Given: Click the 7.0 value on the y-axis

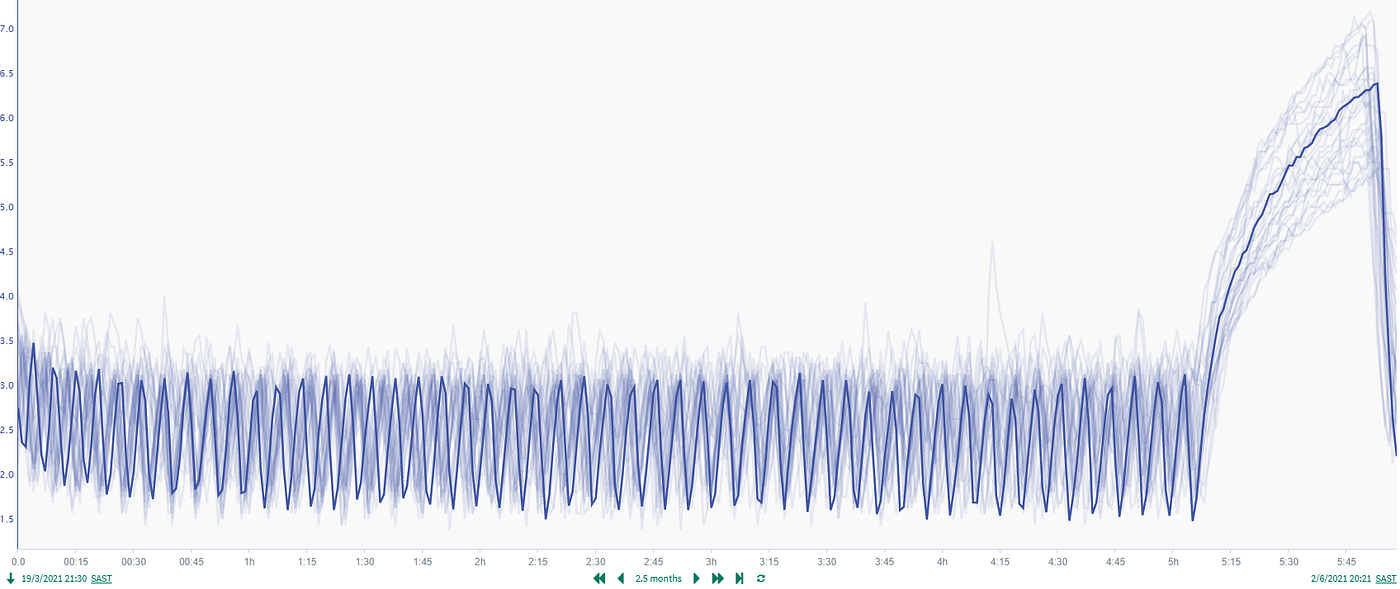Looking at the screenshot, I should [x=7, y=29].
